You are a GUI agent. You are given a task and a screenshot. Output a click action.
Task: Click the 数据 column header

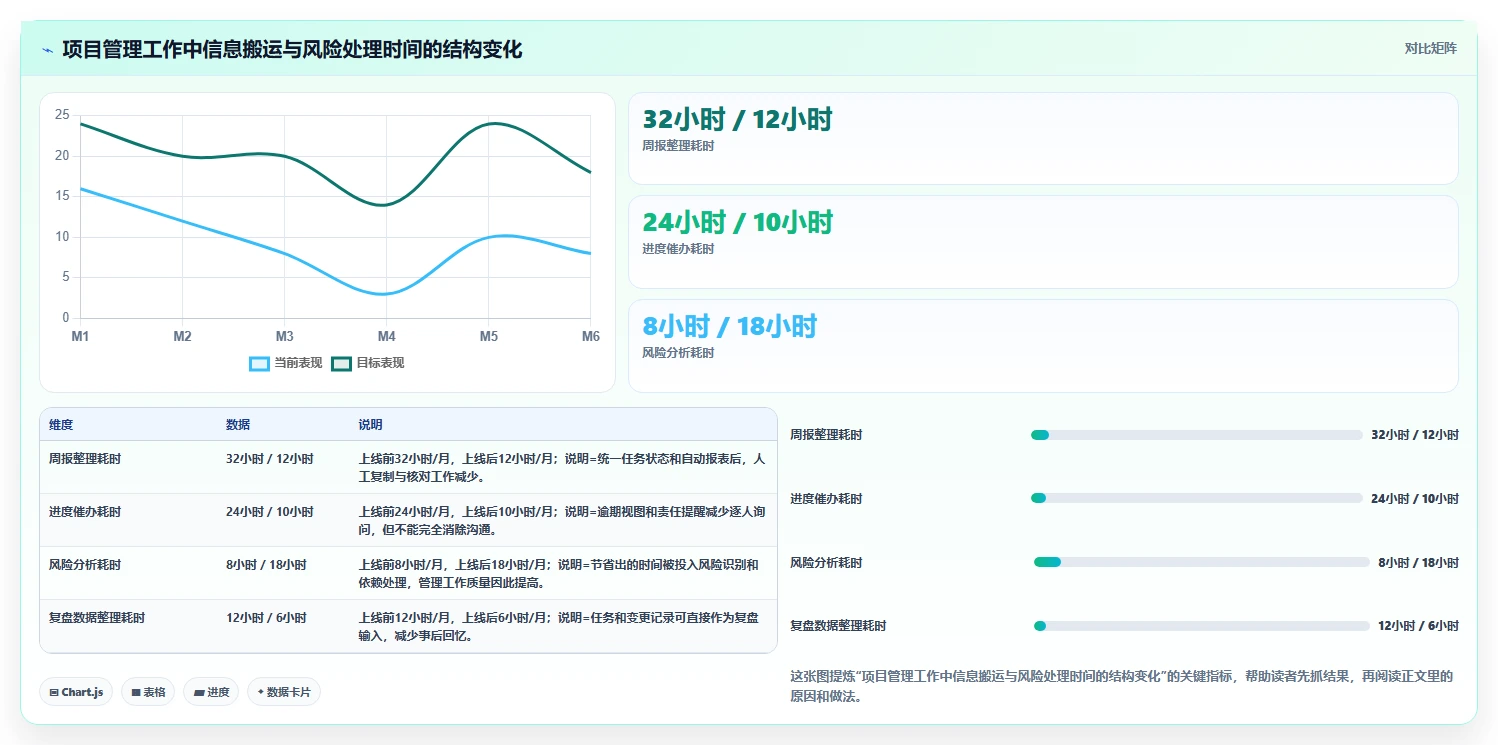coord(238,425)
